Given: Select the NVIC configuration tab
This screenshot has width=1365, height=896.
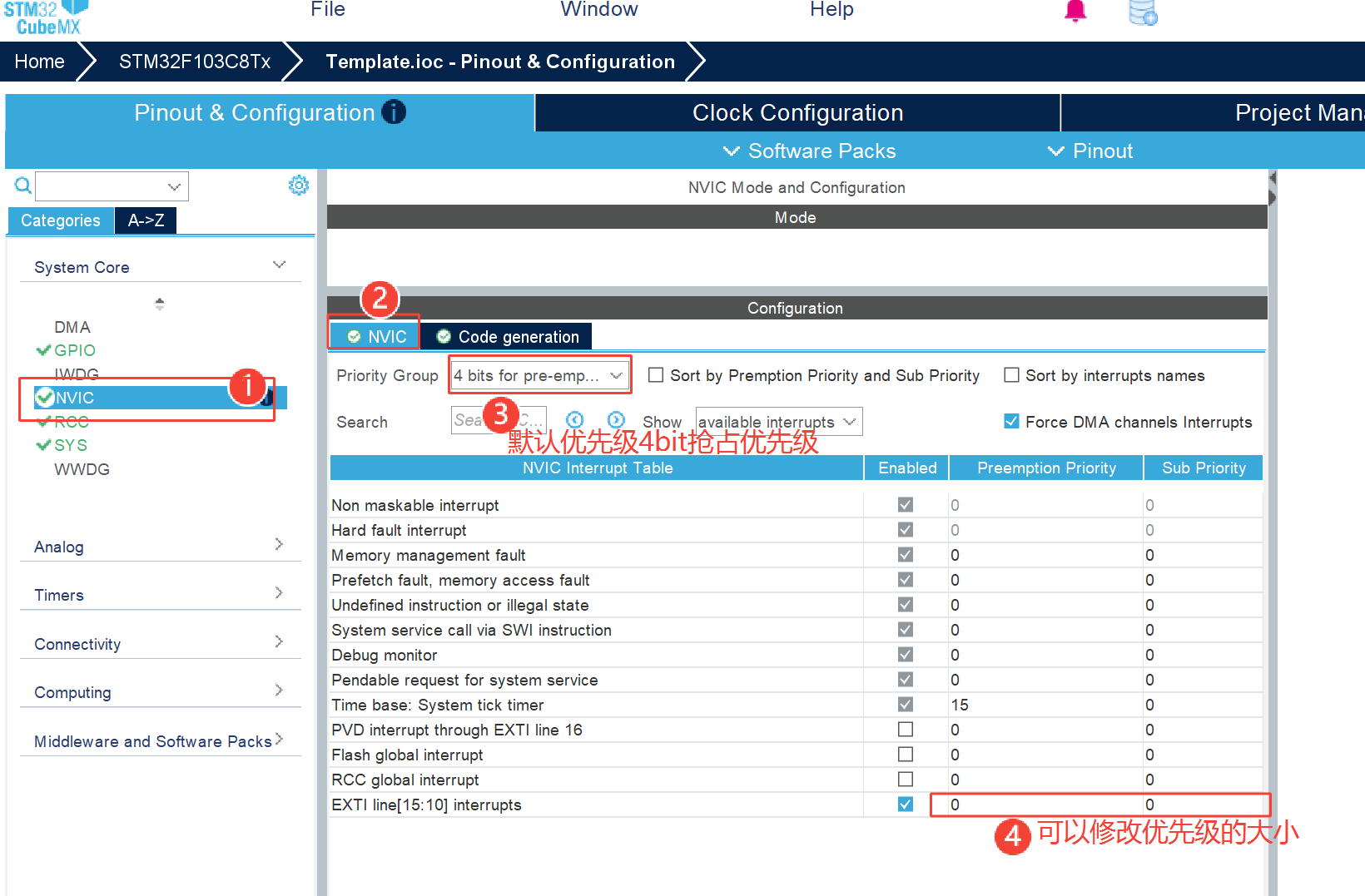Looking at the screenshot, I should (x=376, y=336).
